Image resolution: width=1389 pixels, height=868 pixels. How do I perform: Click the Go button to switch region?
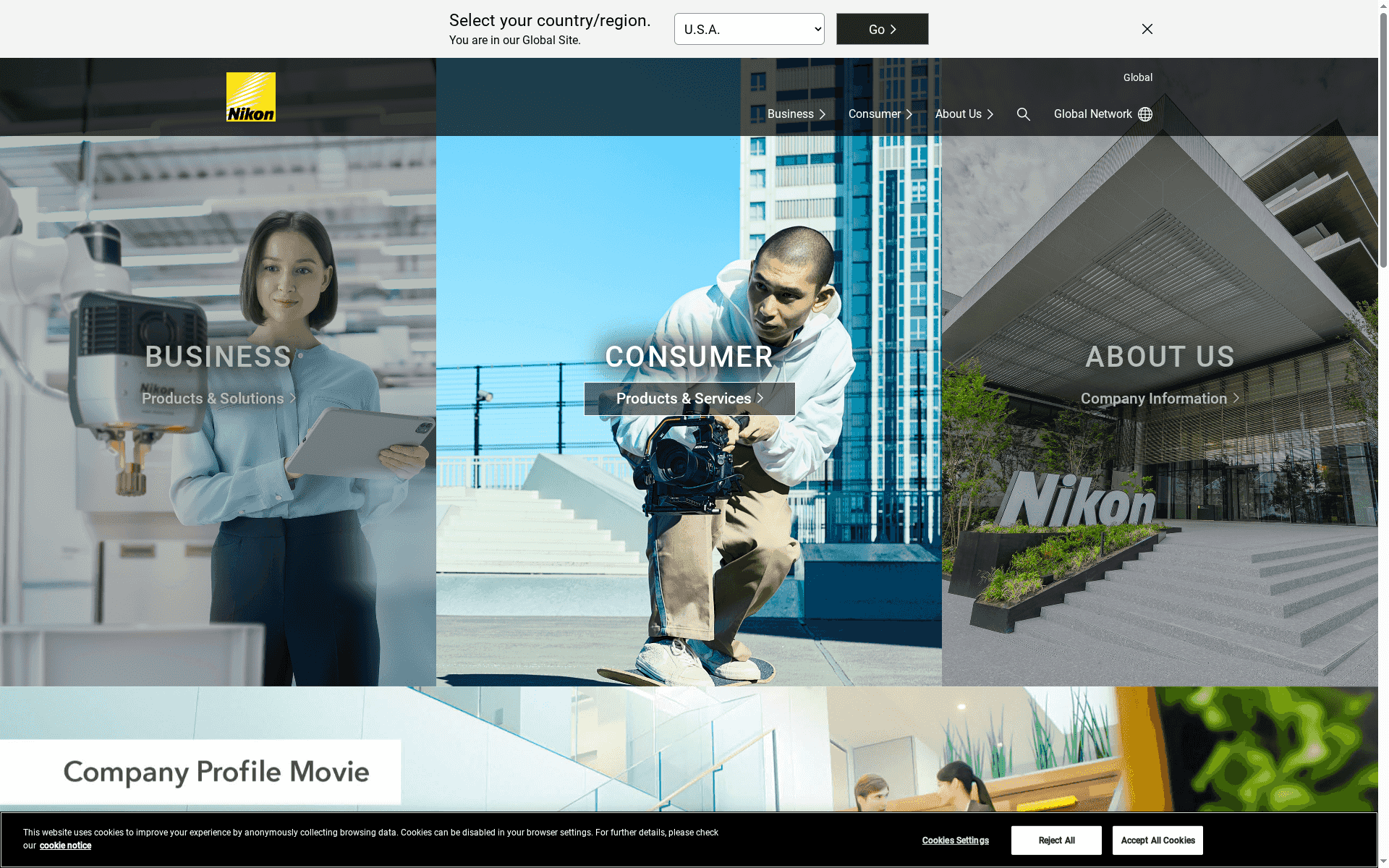point(881,29)
